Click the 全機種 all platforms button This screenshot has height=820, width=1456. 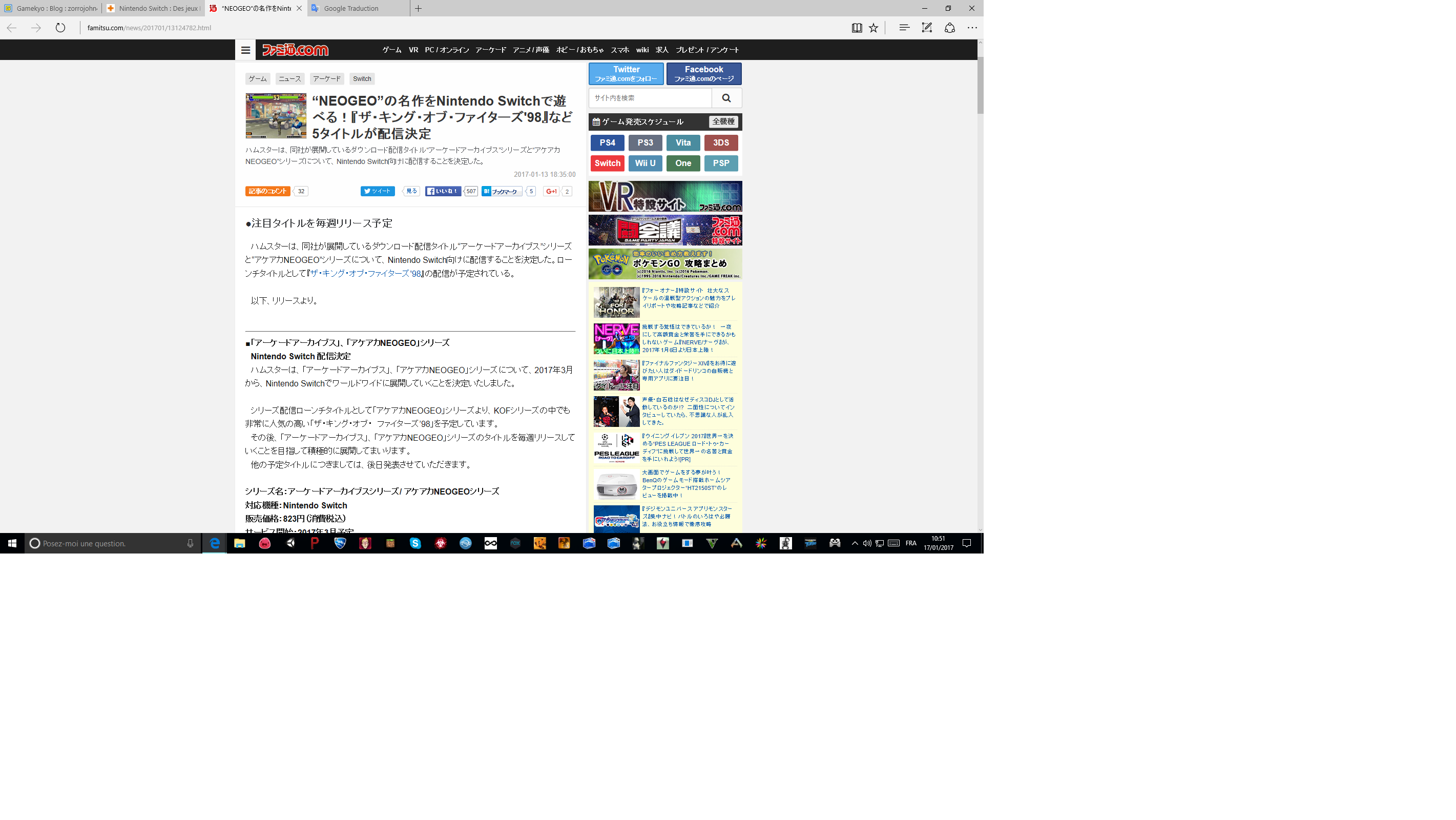pyautogui.click(x=723, y=121)
